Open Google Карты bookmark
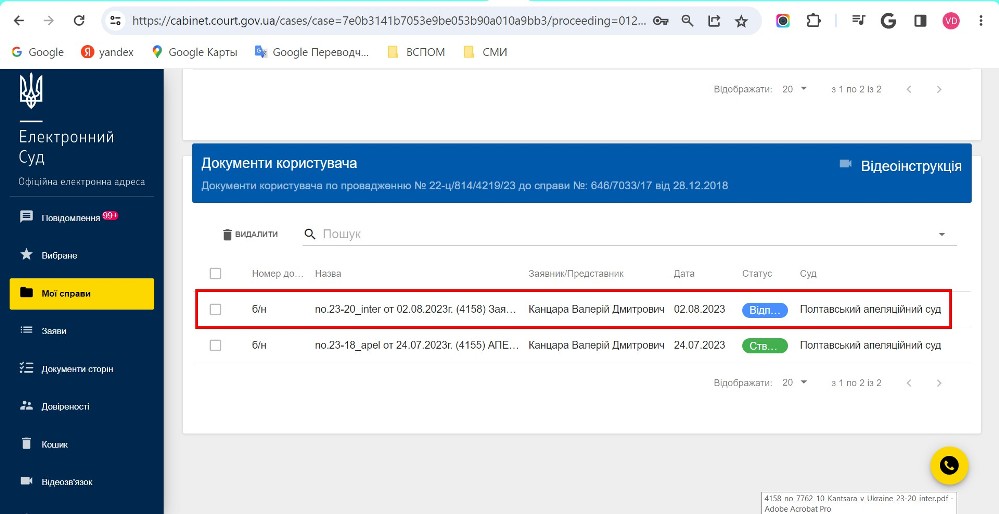This screenshot has height=514, width=999. point(194,52)
